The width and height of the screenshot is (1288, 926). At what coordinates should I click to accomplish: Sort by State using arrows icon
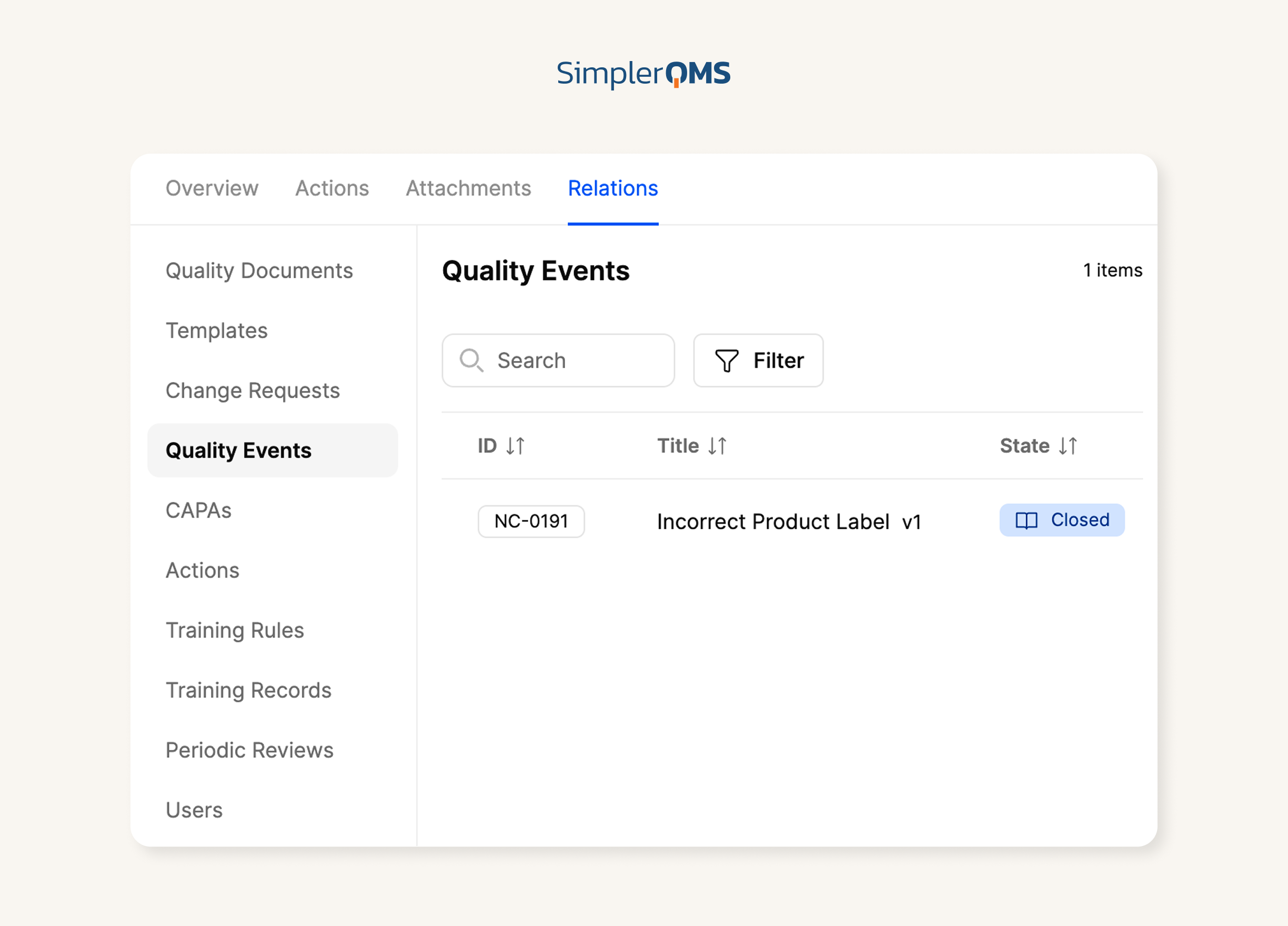pos(1068,446)
